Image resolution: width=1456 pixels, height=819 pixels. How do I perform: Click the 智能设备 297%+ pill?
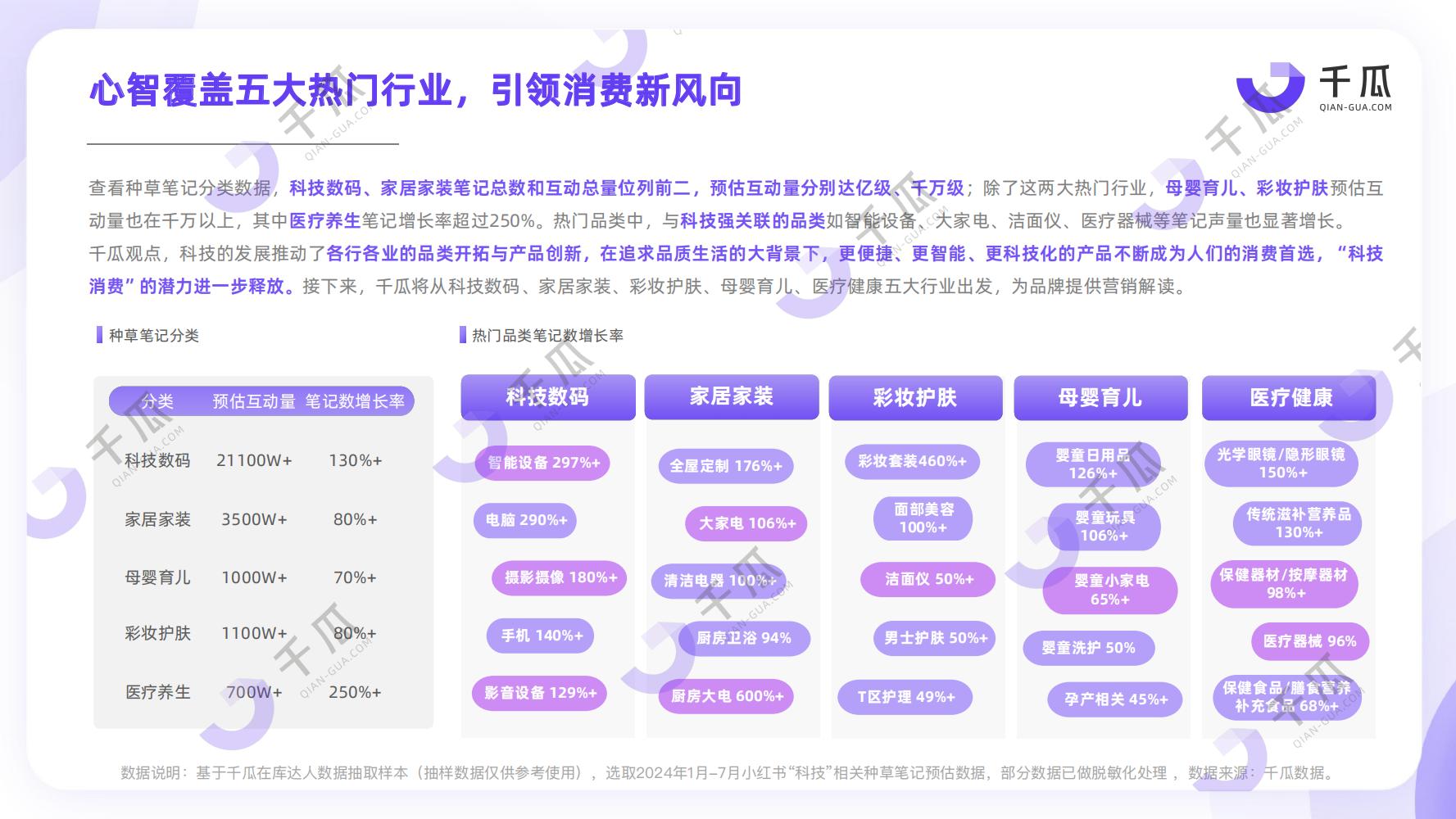pos(542,463)
